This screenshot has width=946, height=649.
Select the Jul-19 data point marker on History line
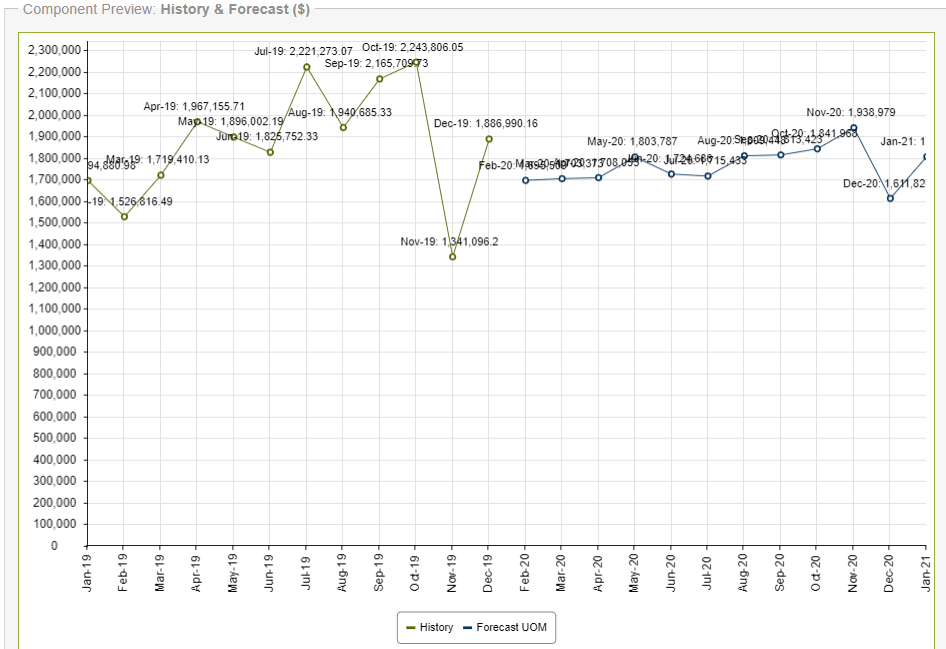pyautogui.click(x=307, y=67)
